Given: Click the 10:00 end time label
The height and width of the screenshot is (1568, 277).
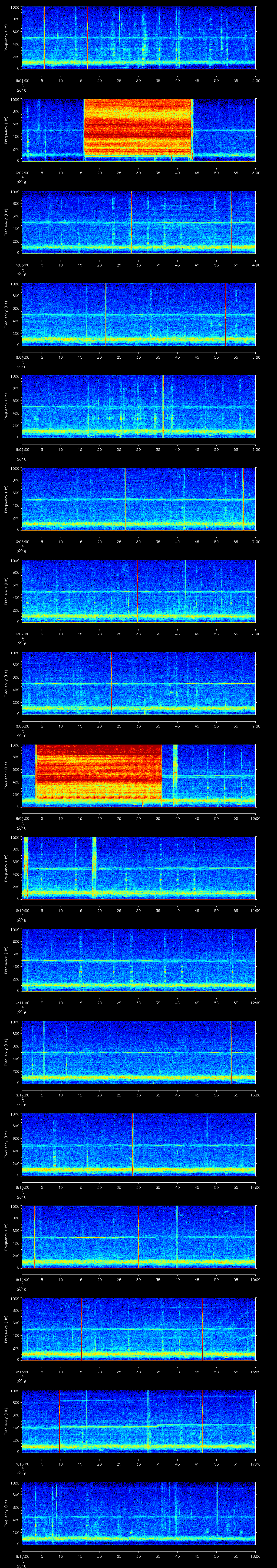Looking at the screenshot, I should pos(255,819).
